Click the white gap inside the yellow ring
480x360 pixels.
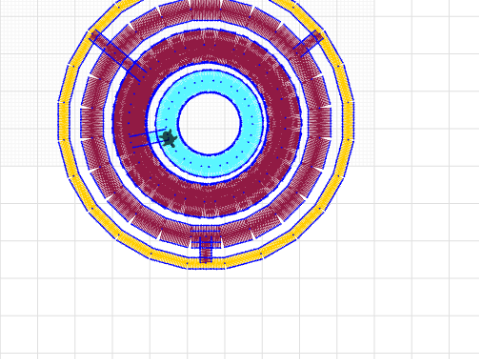(x=337, y=124)
